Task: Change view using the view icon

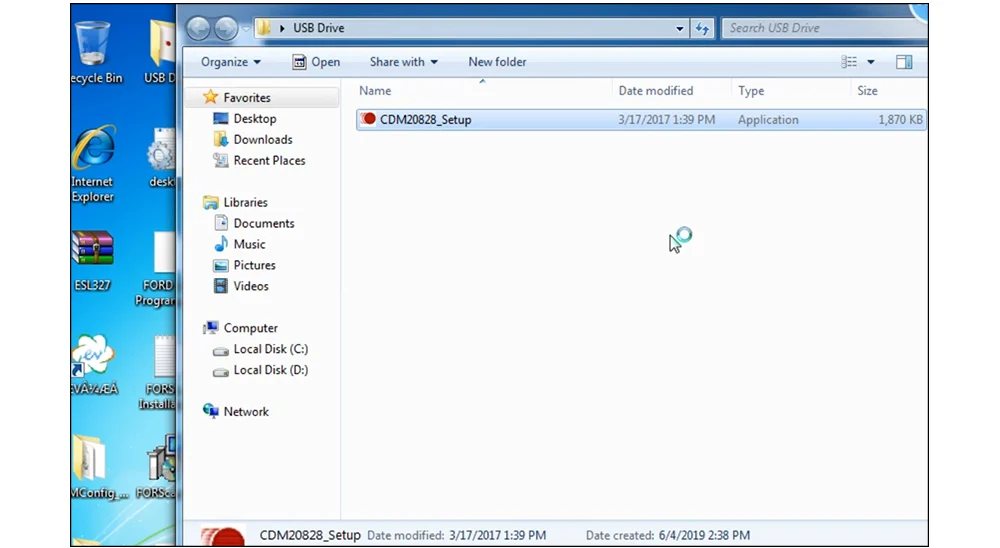Action: pos(849,62)
